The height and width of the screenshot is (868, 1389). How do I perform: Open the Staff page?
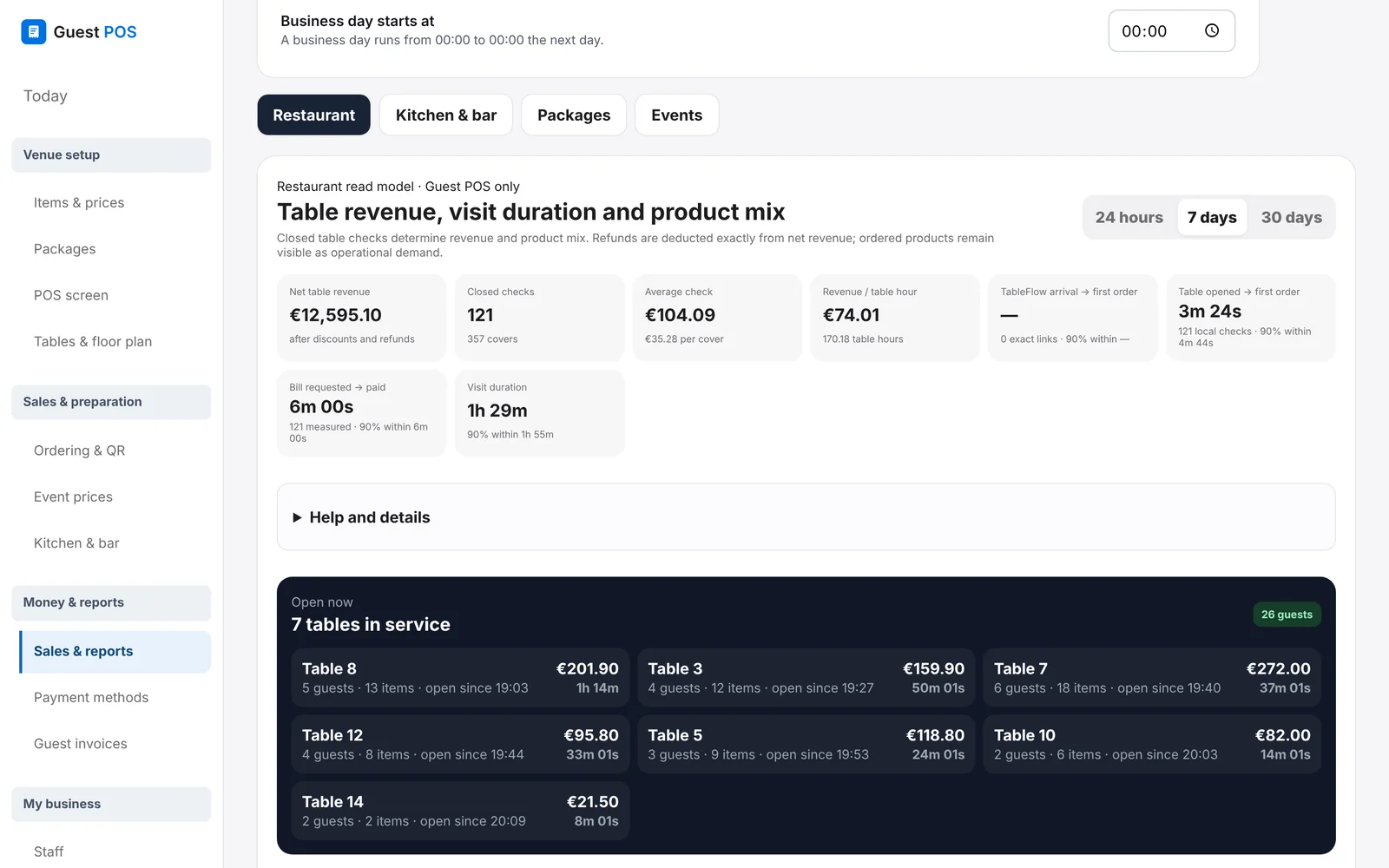(x=49, y=852)
